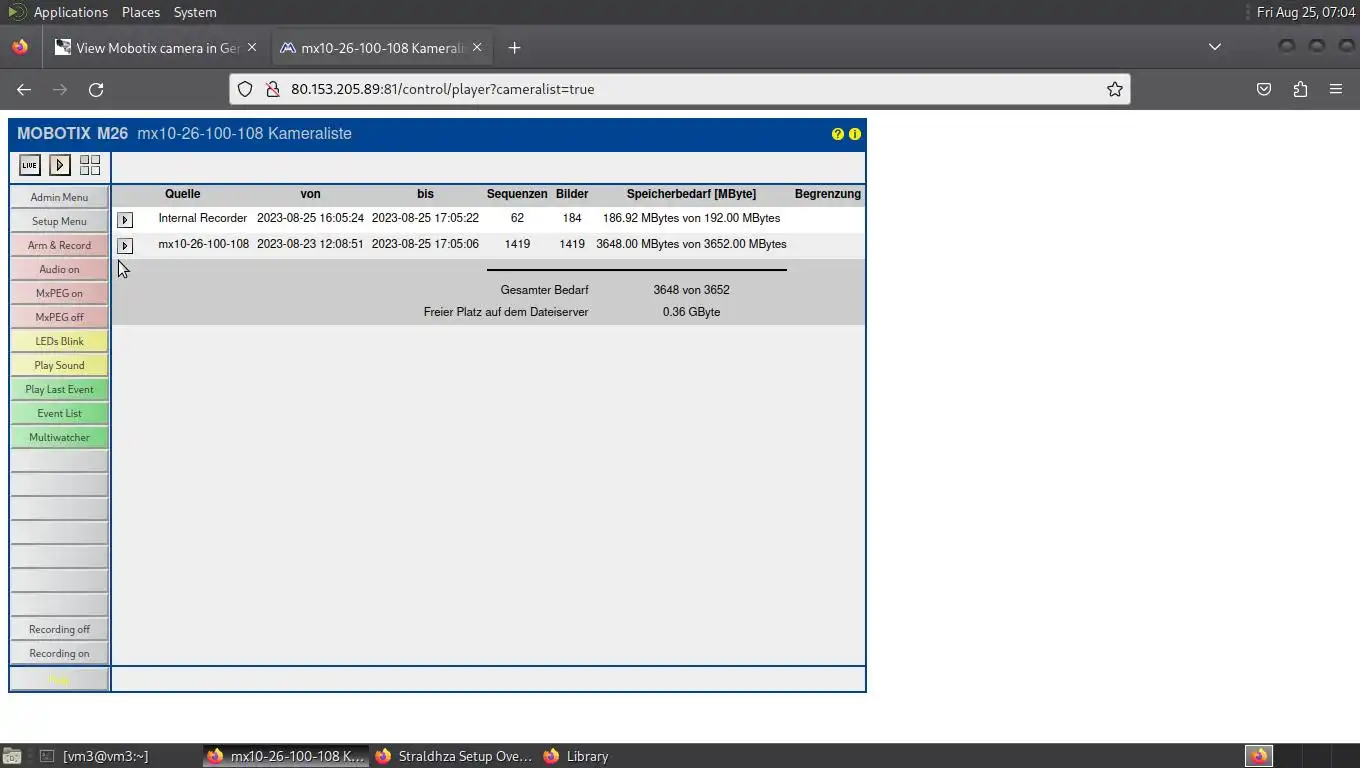Go back in Firefox
Image resolution: width=1360 pixels, height=768 pixels.
coord(24,89)
